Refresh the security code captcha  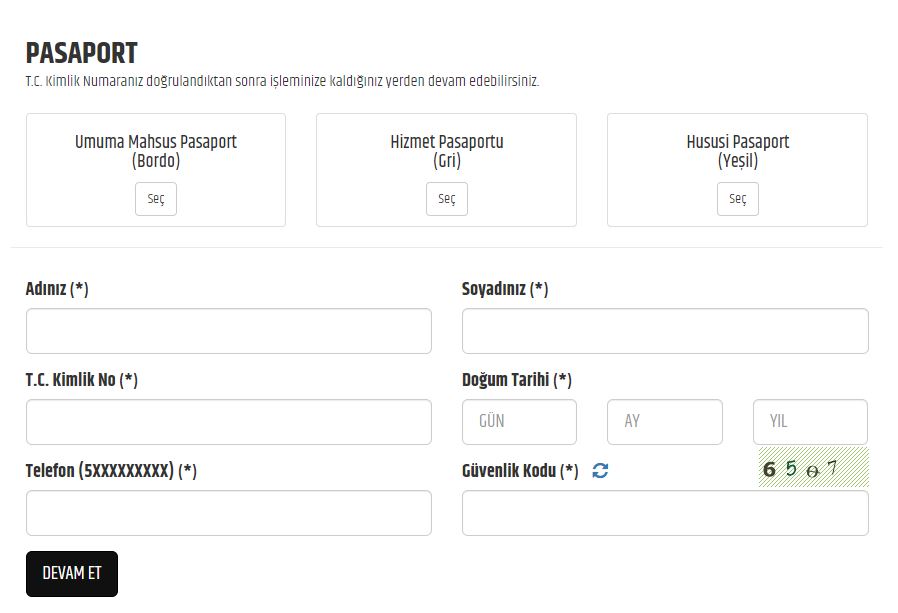point(600,471)
